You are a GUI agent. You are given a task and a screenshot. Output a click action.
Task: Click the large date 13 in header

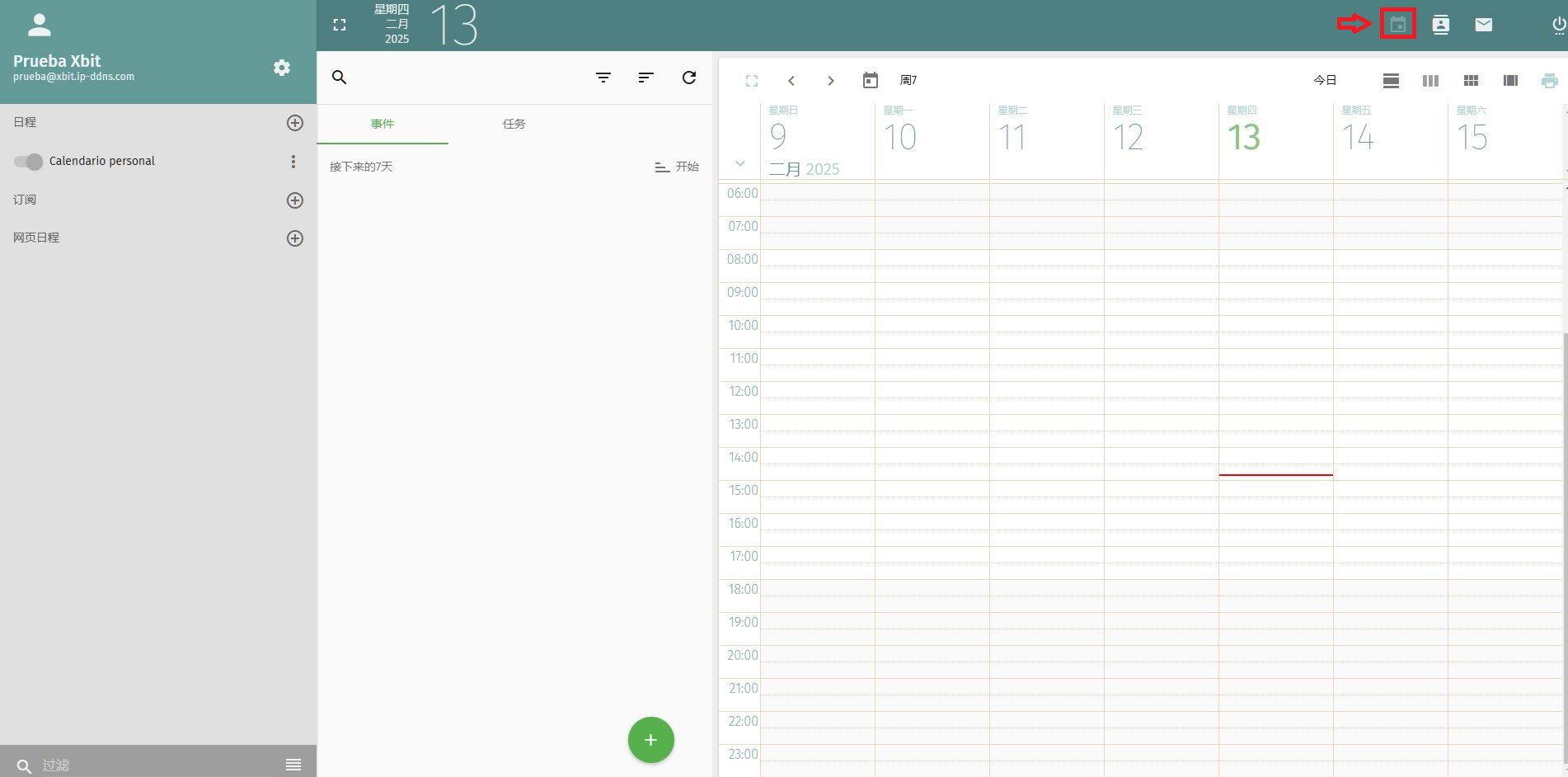454,25
